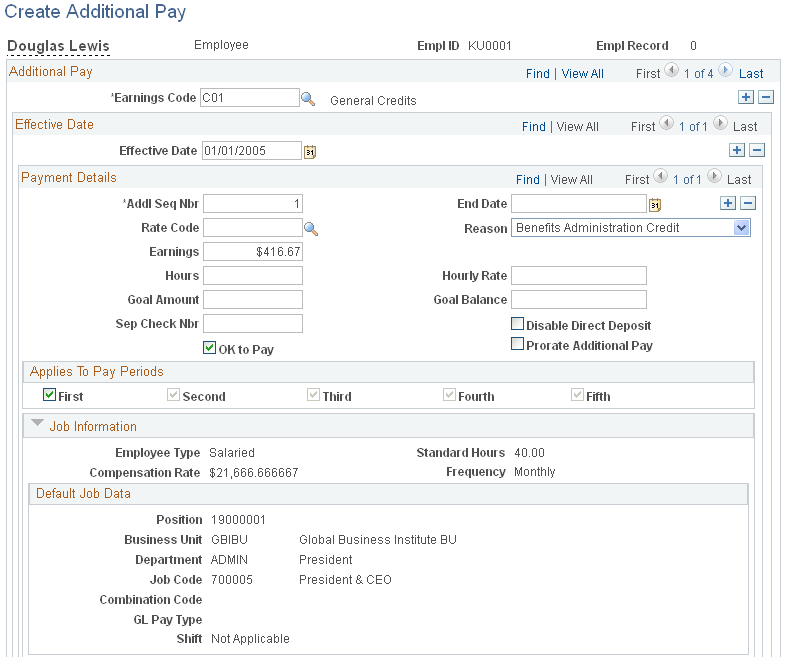
Task: Click Position value 19000001
Action: coord(238,520)
